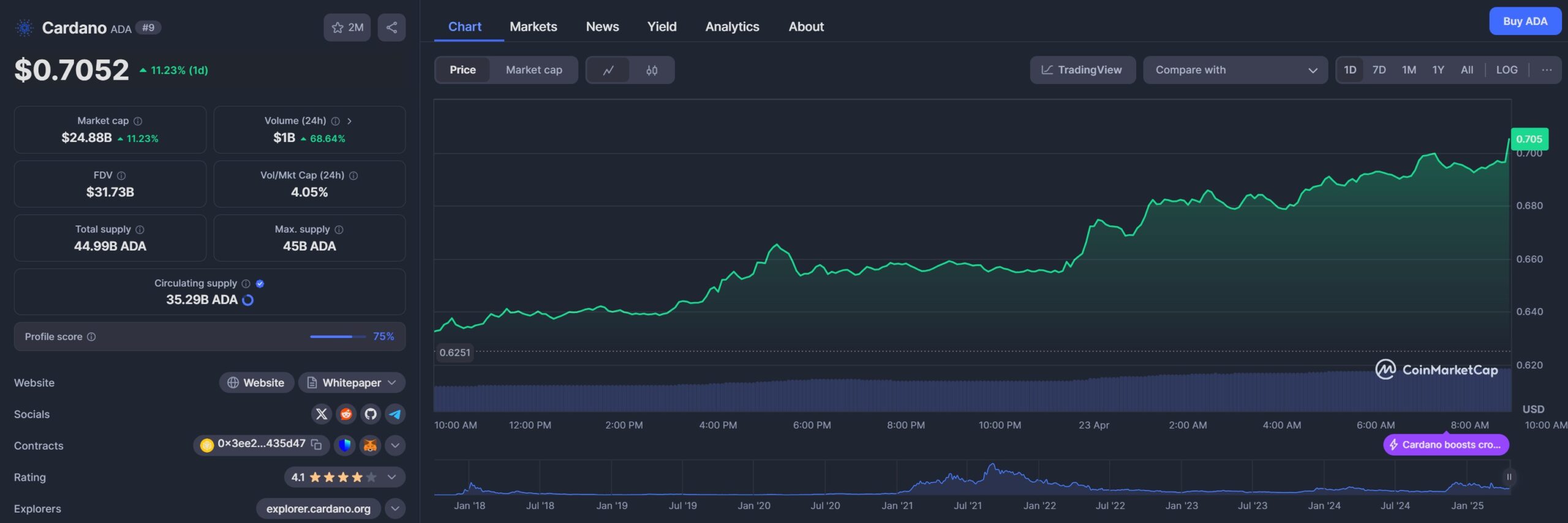Viewport: 1568px width, 523px height.
Task: Click the 44.99B ADA total supply value
Action: 110,246
